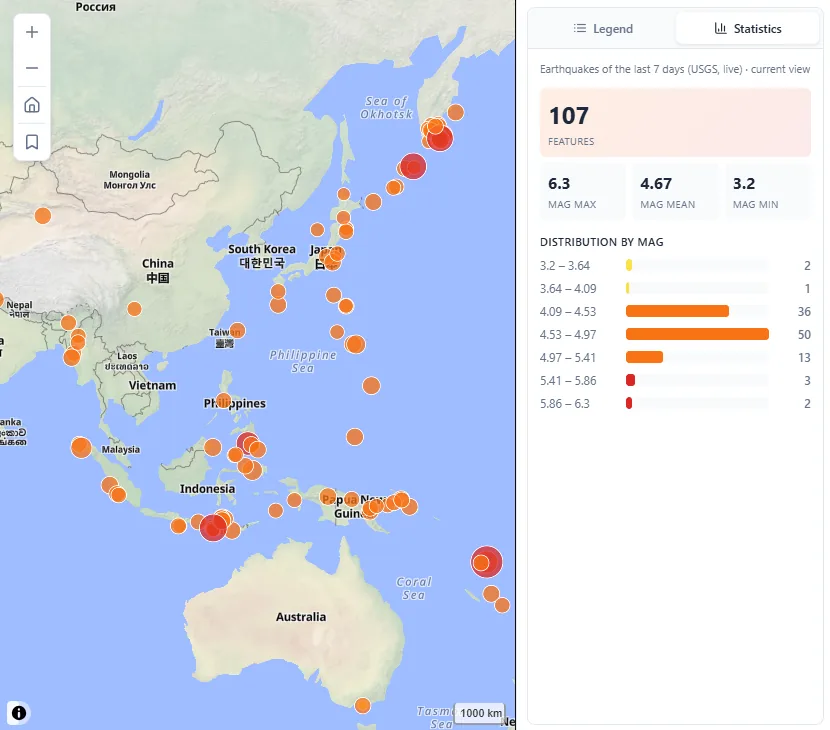
Task: Click the Philippine Sea label
Action: click(302, 361)
